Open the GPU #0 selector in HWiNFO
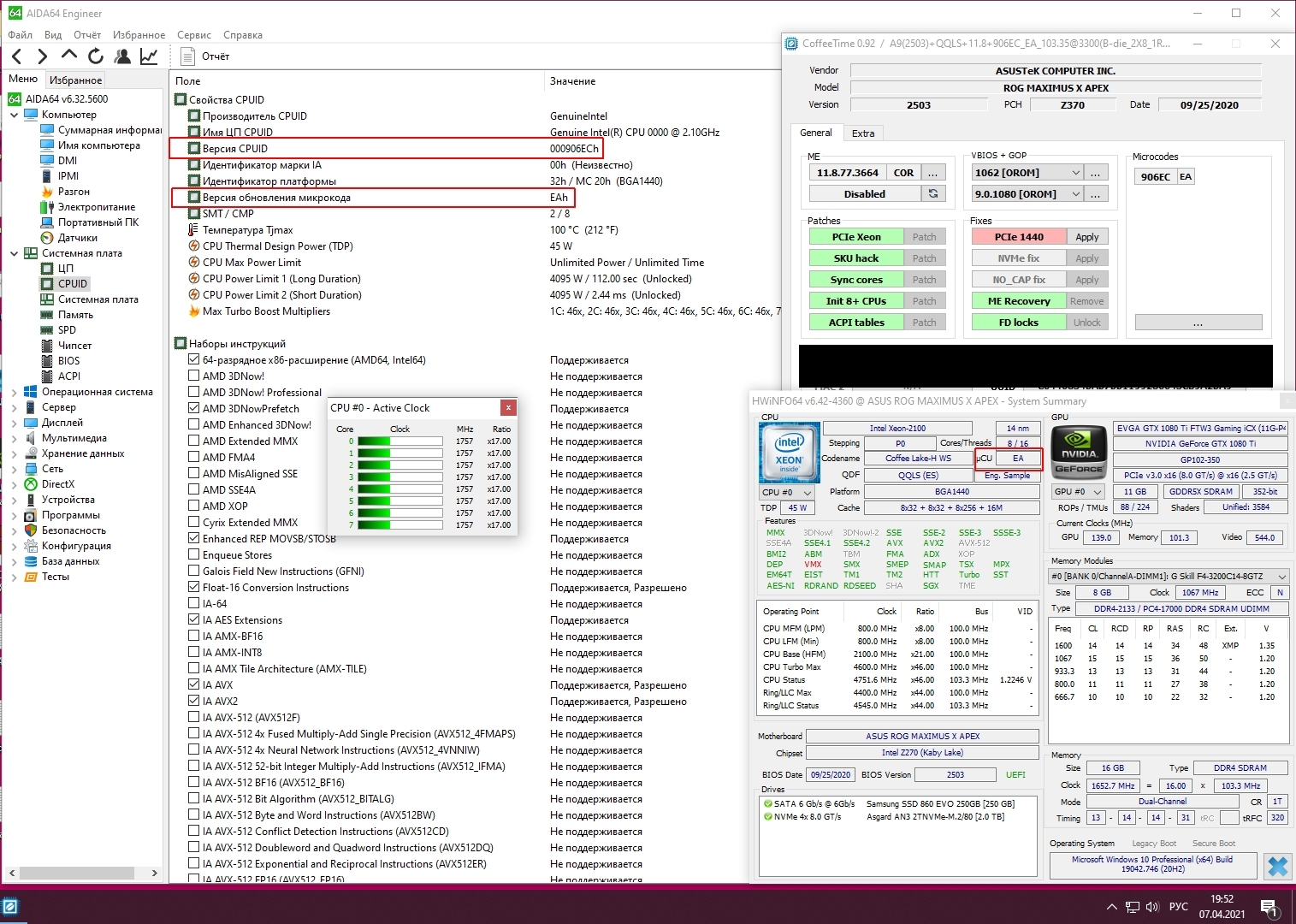This screenshot has width=1296, height=924. coord(1078,492)
